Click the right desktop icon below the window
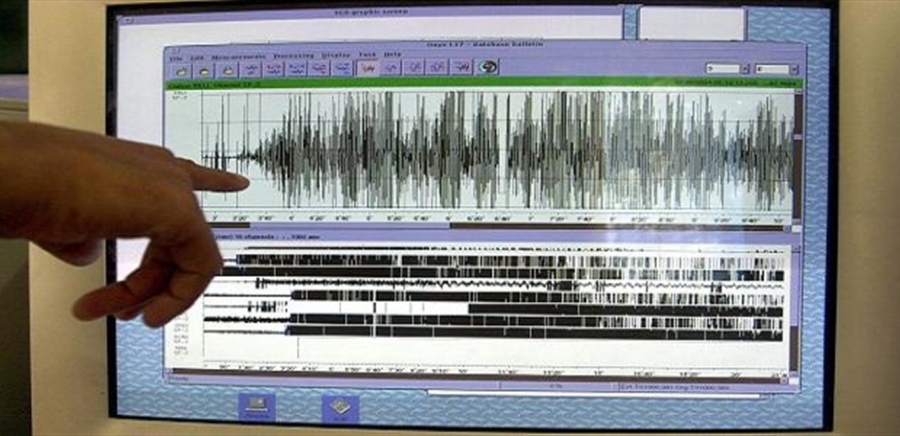The width and height of the screenshot is (900, 436). [340, 407]
